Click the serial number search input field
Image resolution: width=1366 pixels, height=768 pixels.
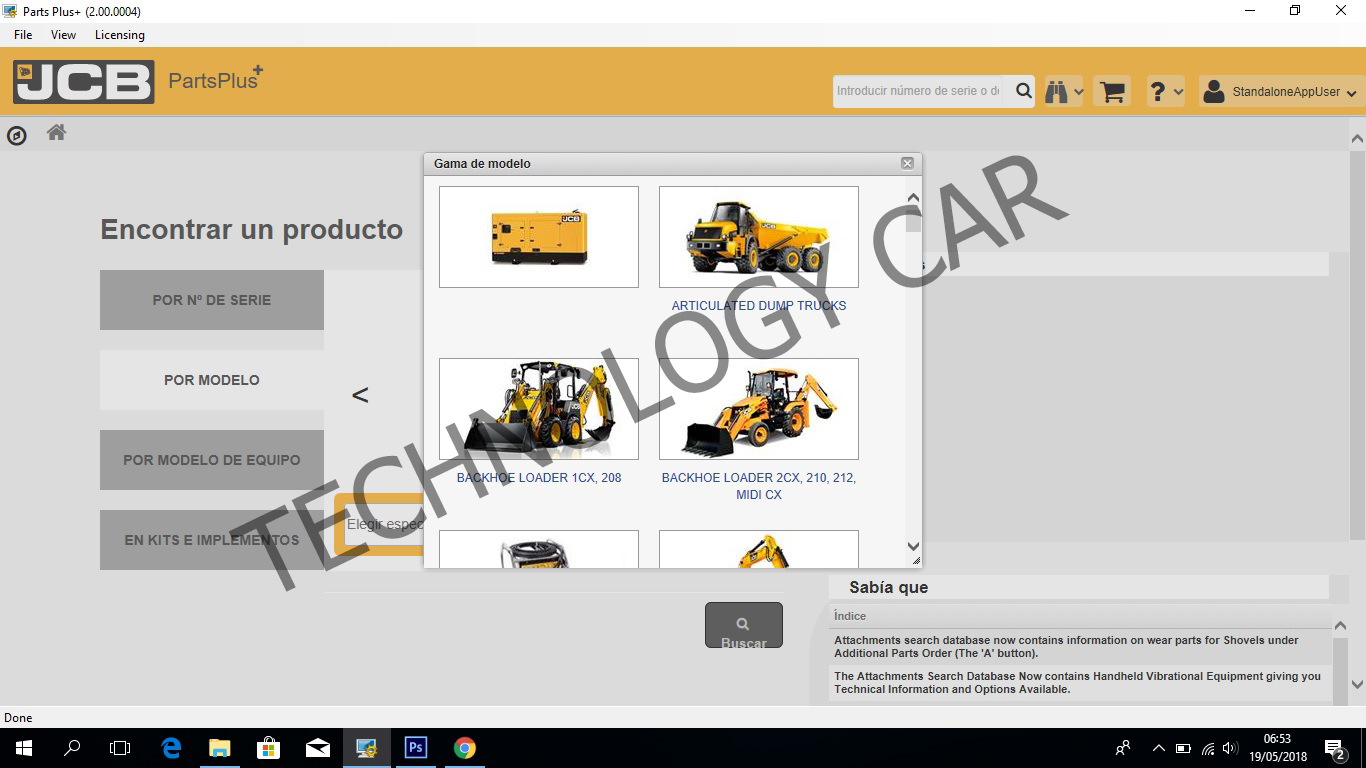(x=921, y=91)
